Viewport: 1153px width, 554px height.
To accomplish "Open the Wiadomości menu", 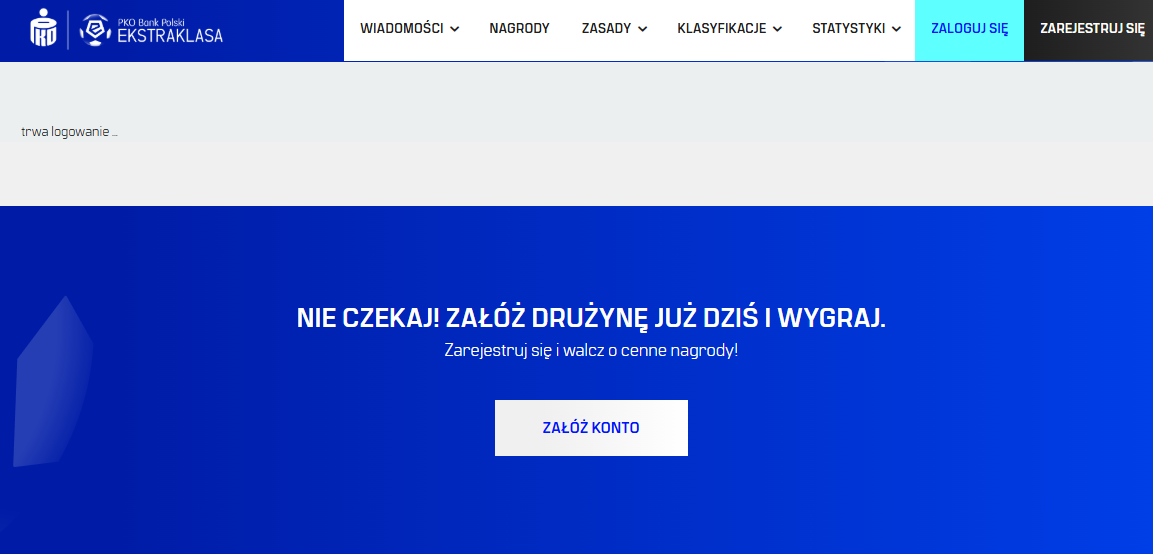I will tap(401, 29).
